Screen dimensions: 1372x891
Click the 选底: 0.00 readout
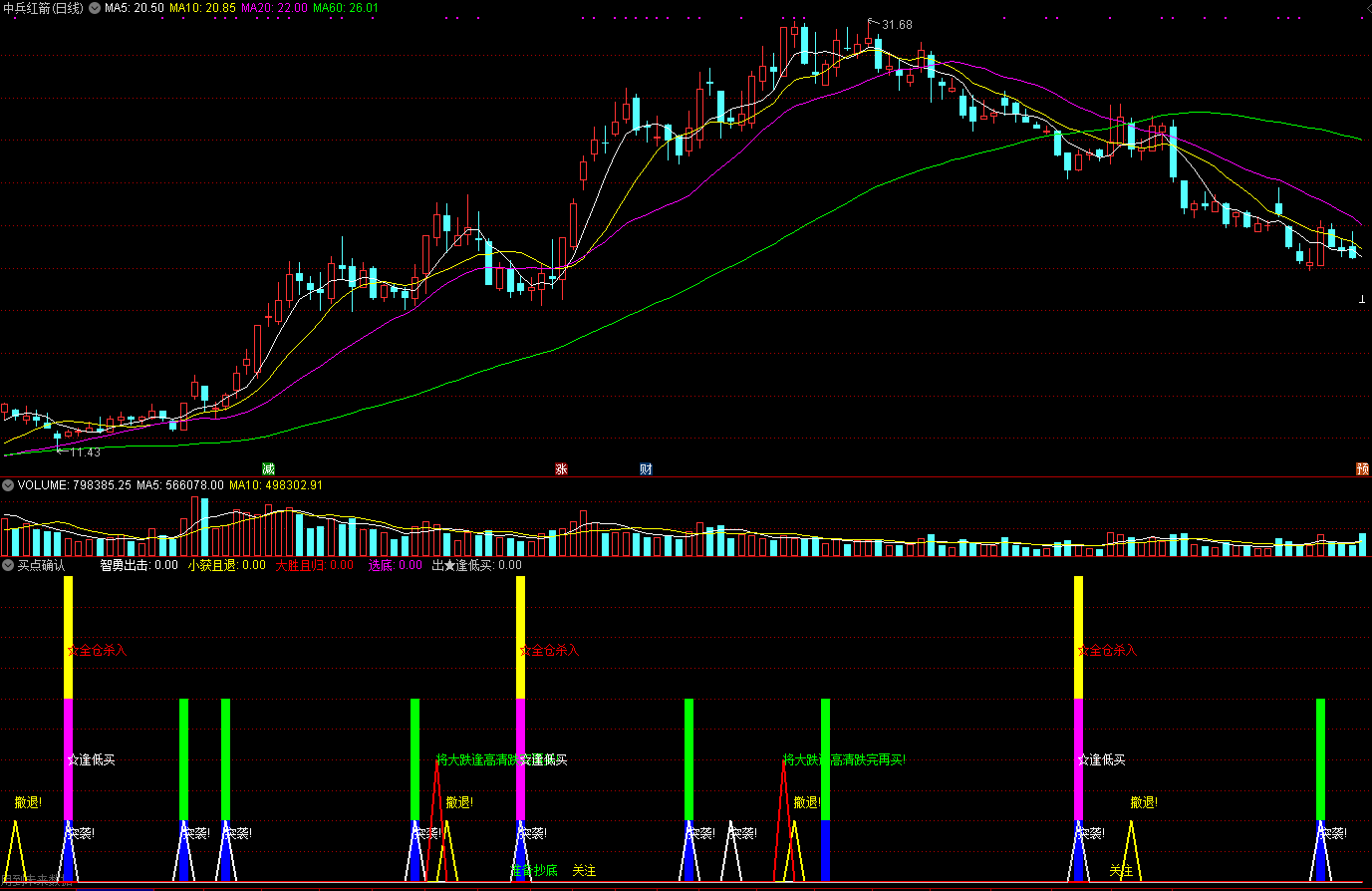[x=396, y=565]
